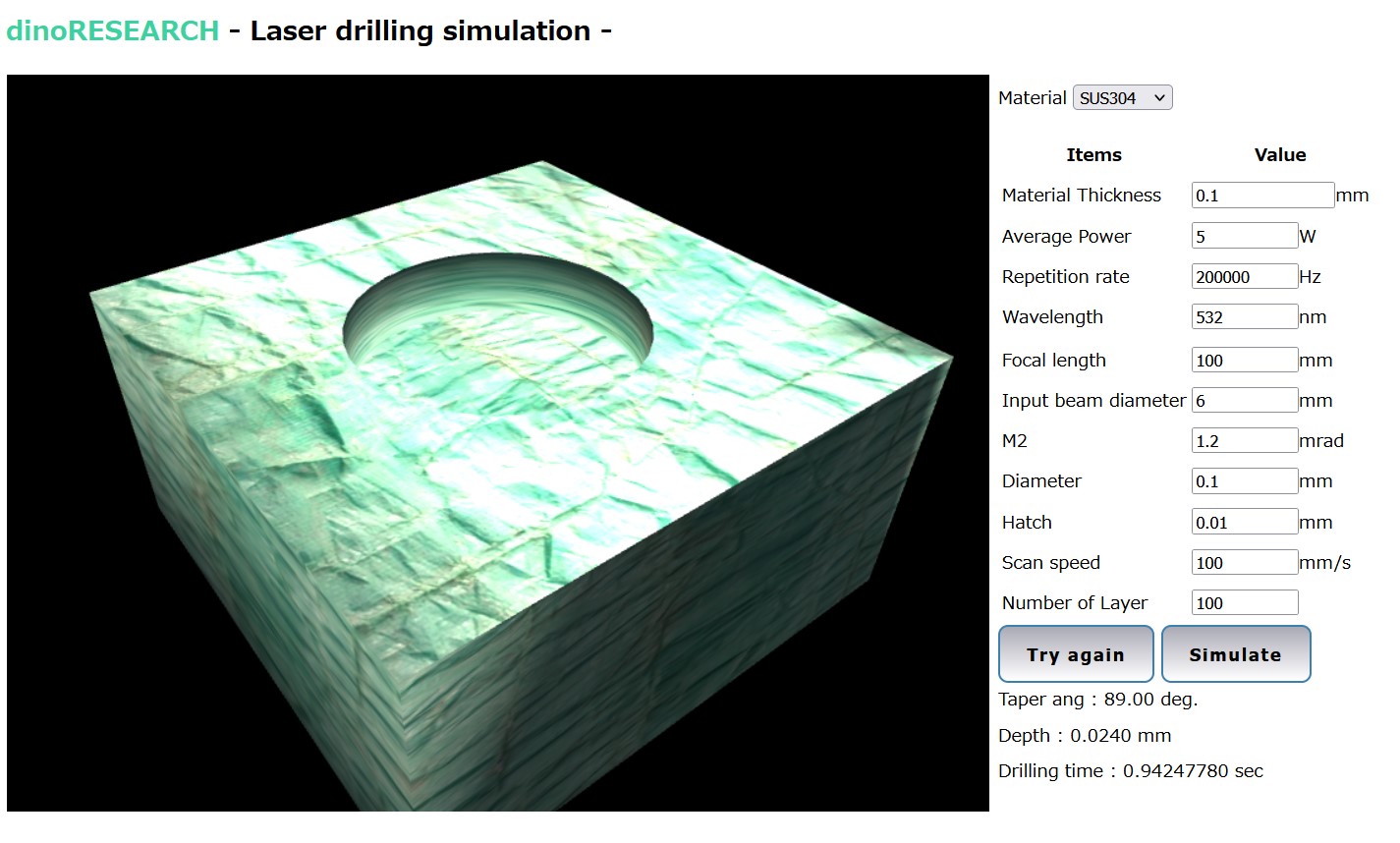Click the Taper ang result text
The height and width of the screenshot is (843, 1400).
point(1097,700)
